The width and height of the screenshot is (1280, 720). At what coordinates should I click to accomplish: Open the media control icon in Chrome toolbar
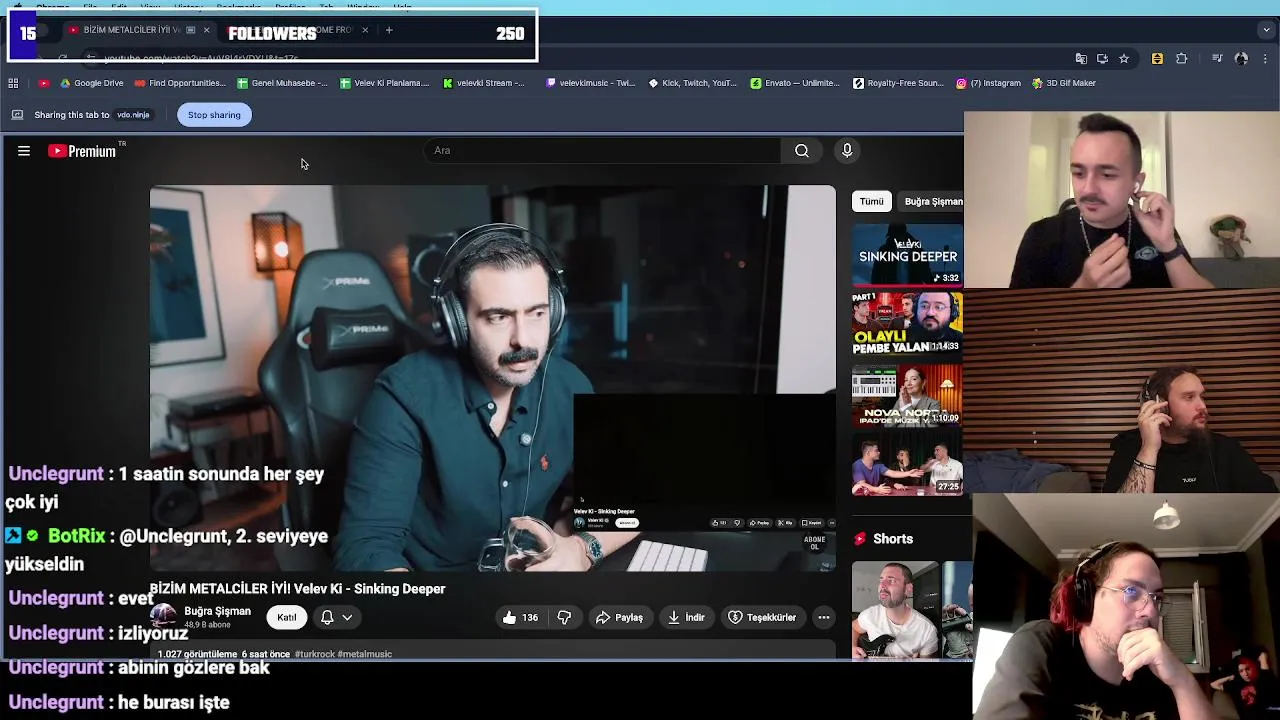[x=1217, y=59]
